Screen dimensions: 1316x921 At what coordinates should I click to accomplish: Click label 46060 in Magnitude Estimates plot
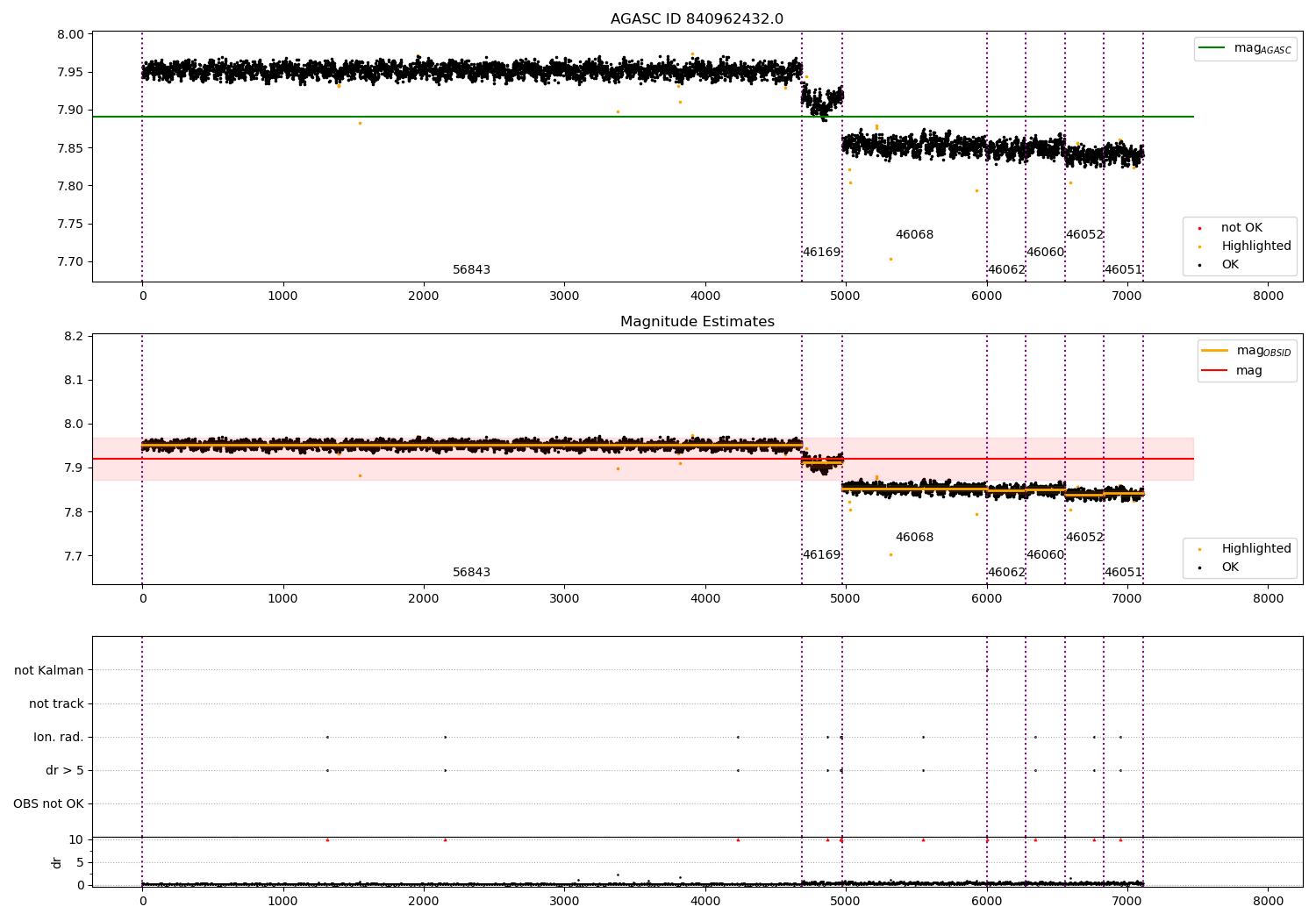1045,555
